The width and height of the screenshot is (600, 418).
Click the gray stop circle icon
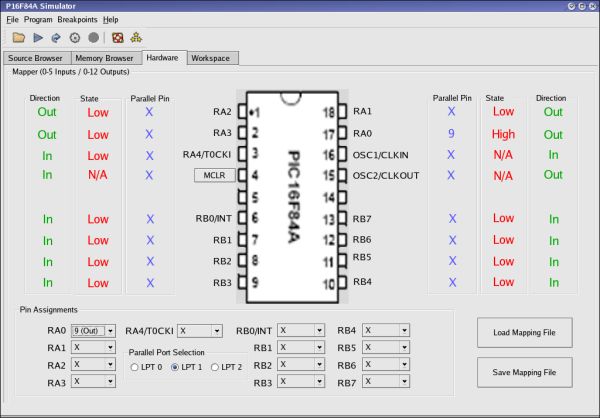point(93,38)
